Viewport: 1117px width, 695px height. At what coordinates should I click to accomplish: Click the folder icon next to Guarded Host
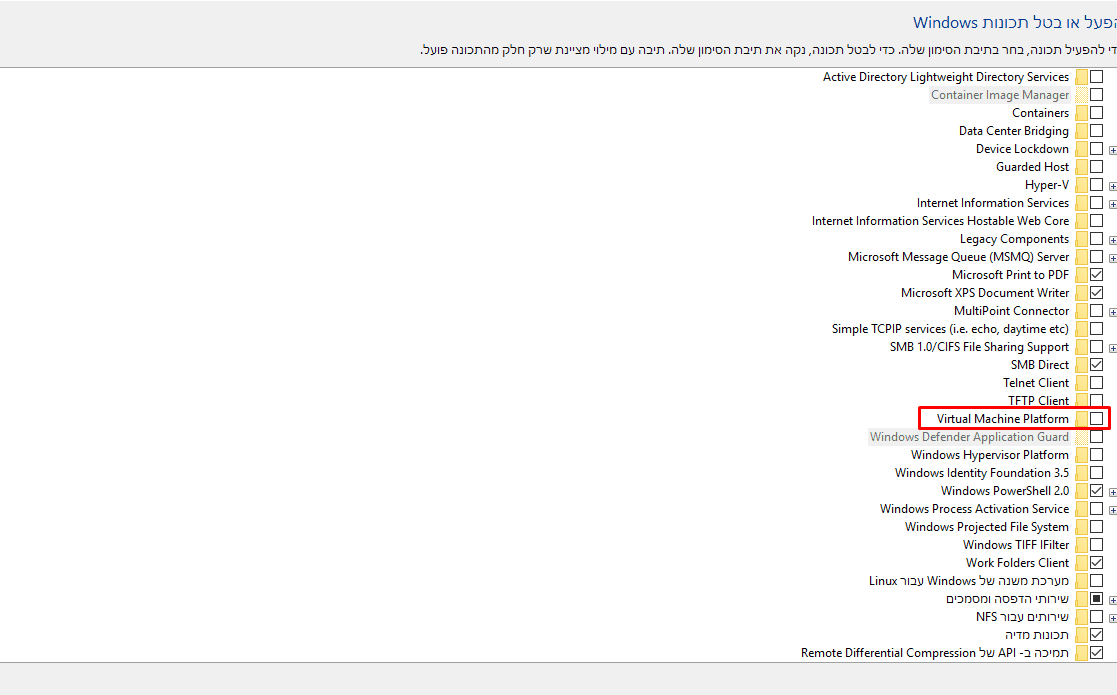(1081, 167)
